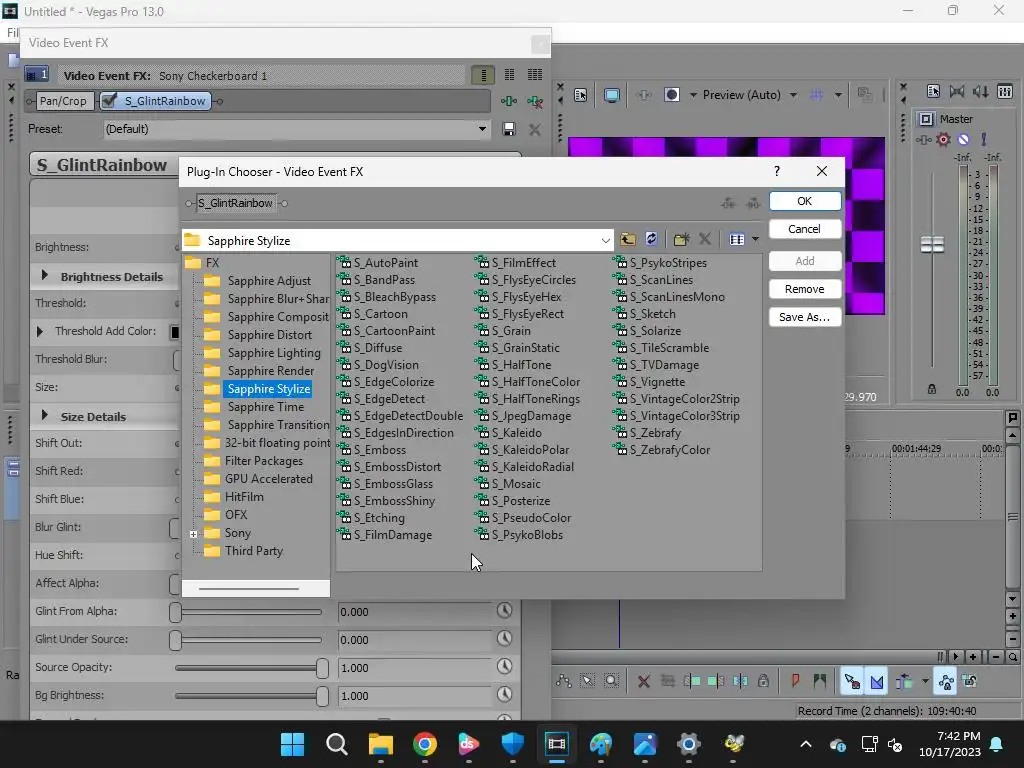Create new folder in plug-in chooser
This screenshot has width=1024, height=768.
tap(681, 240)
